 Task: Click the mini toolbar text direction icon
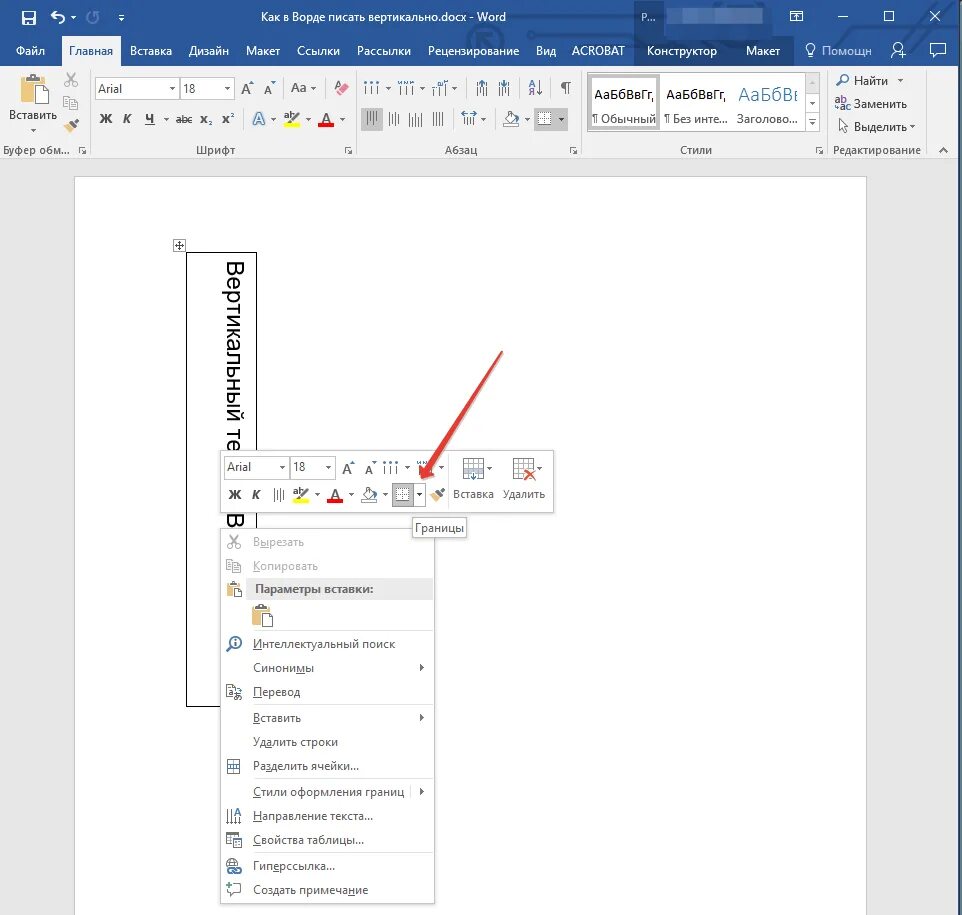279,495
